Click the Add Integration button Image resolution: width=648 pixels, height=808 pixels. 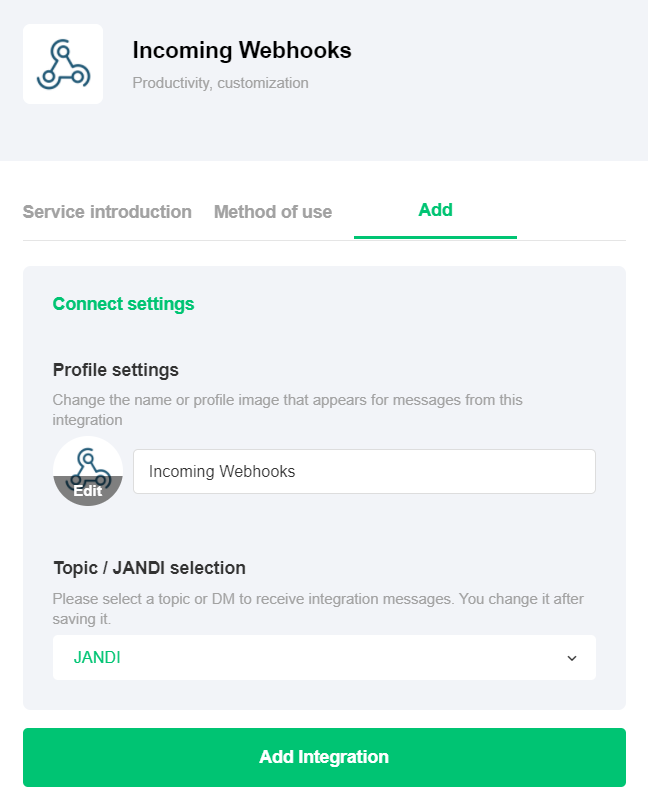point(325,757)
